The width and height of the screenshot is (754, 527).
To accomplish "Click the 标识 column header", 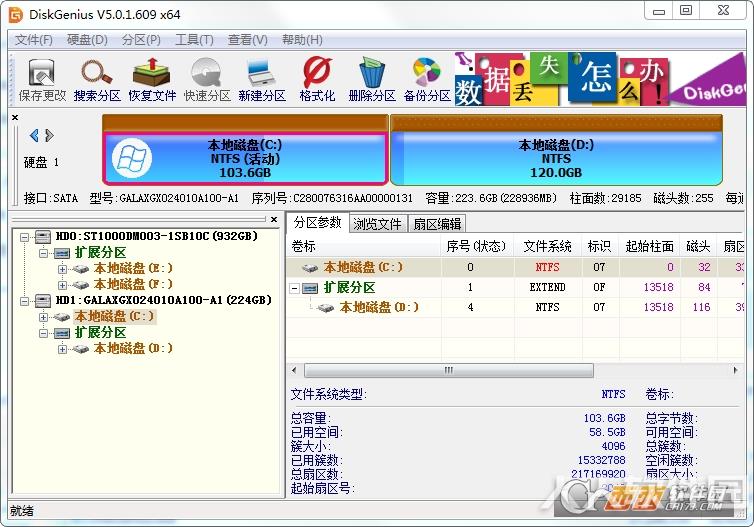I will point(600,246).
